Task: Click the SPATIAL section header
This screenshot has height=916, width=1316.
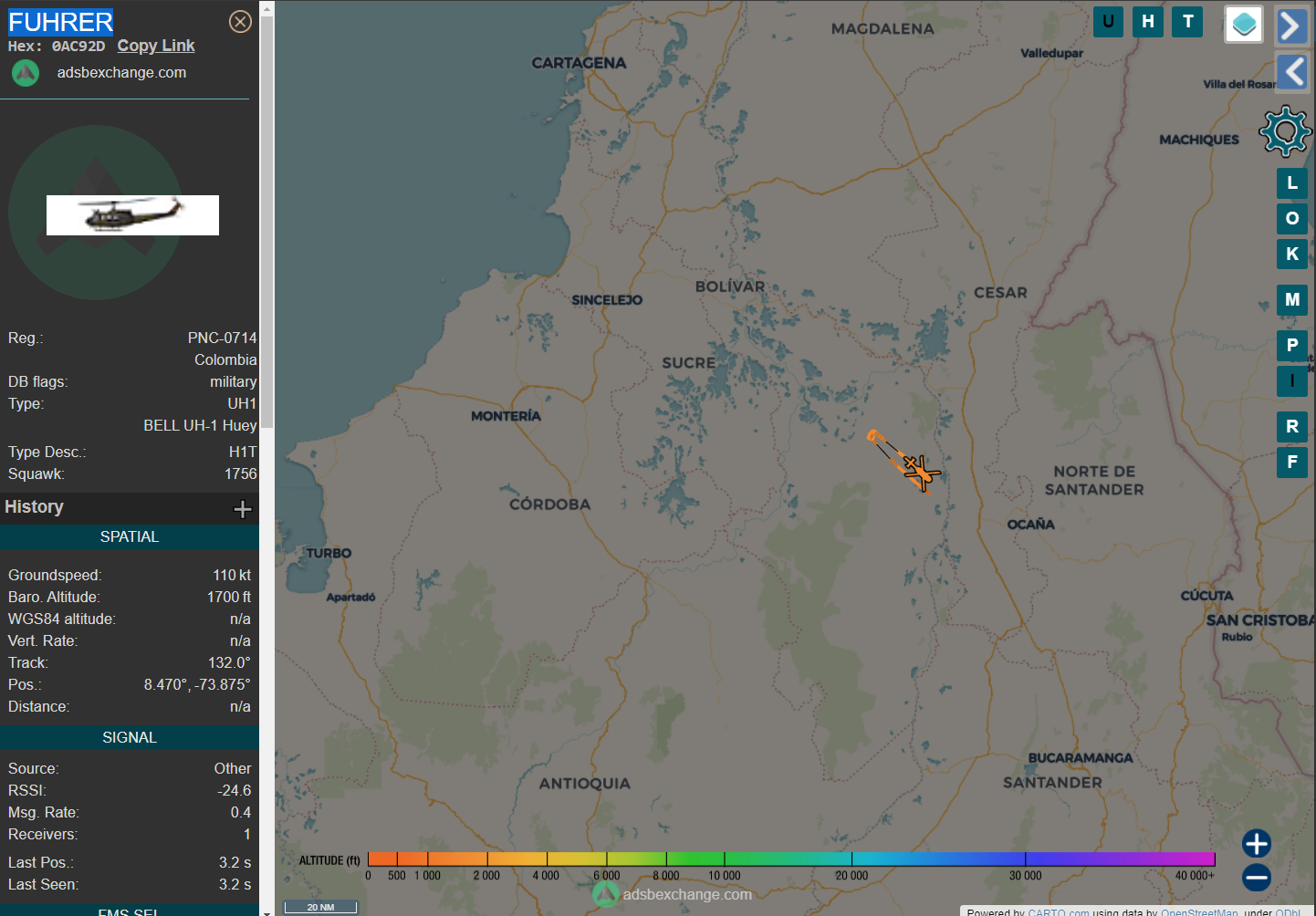Action: pyautogui.click(x=130, y=537)
